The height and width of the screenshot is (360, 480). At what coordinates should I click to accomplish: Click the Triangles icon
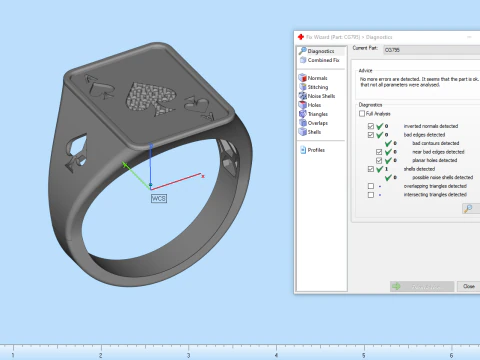pyautogui.click(x=302, y=114)
